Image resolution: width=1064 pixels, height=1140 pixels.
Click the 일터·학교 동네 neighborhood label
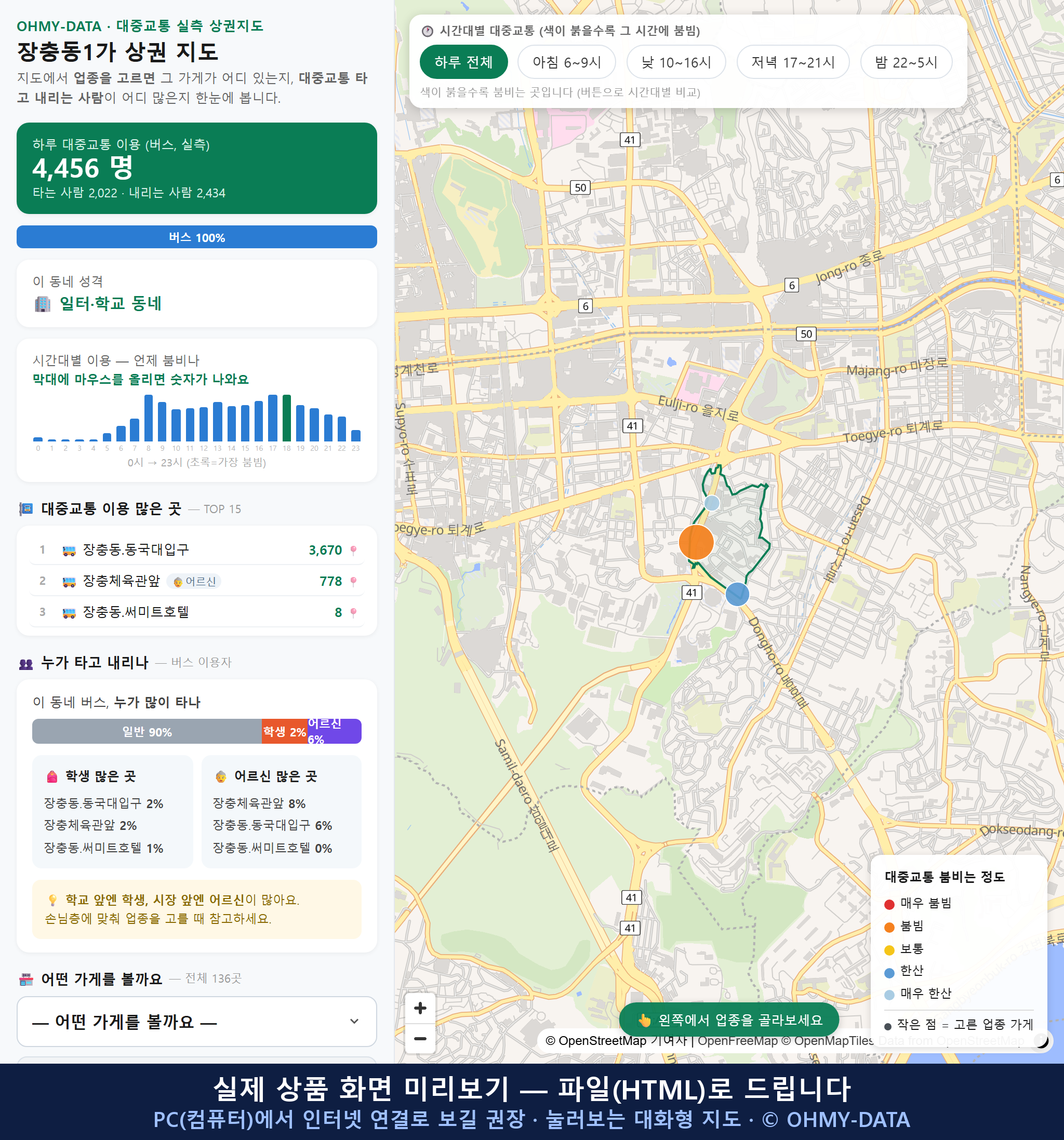click(110, 303)
